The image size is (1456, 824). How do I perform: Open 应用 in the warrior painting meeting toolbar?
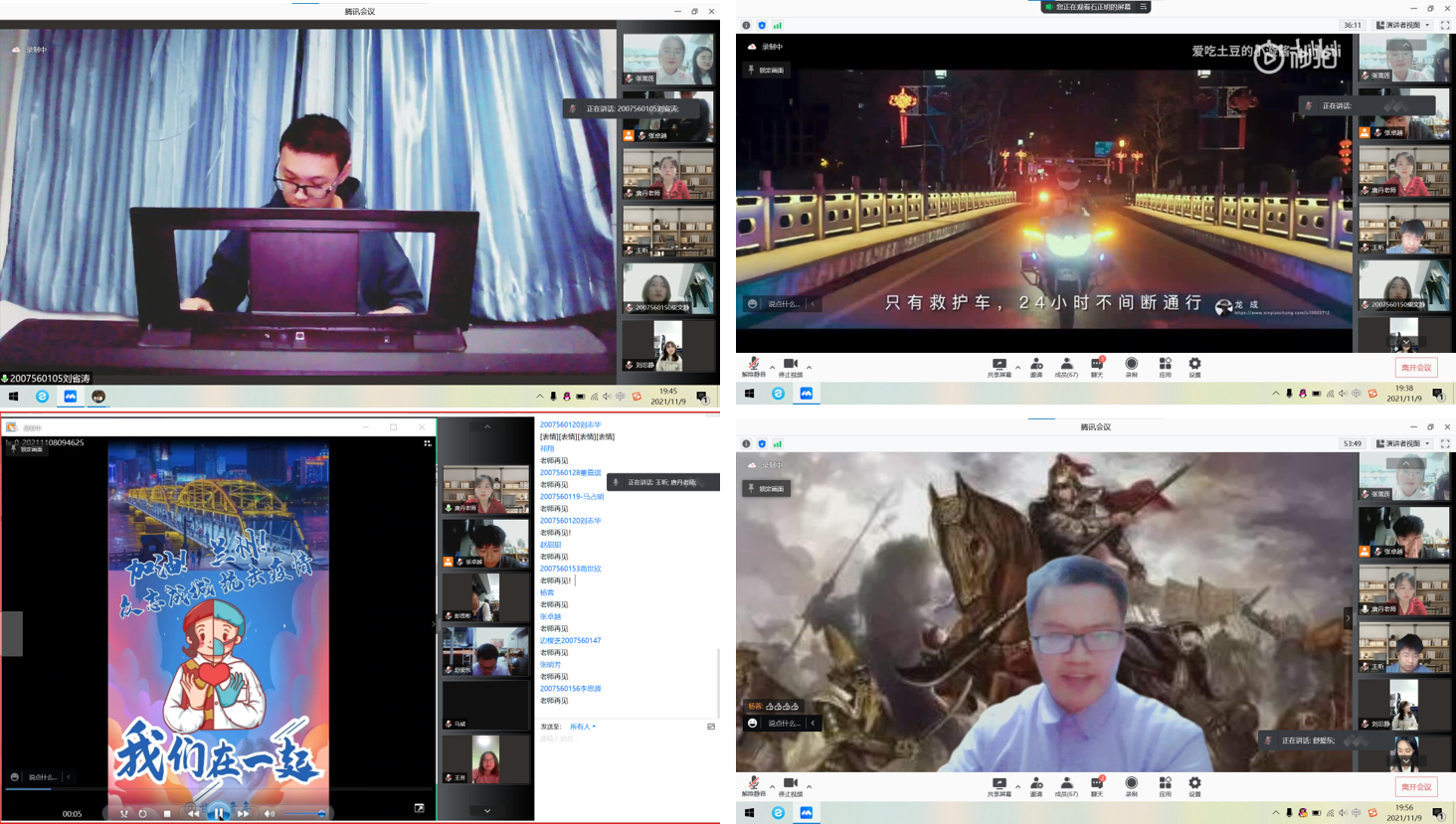[1165, 786]
